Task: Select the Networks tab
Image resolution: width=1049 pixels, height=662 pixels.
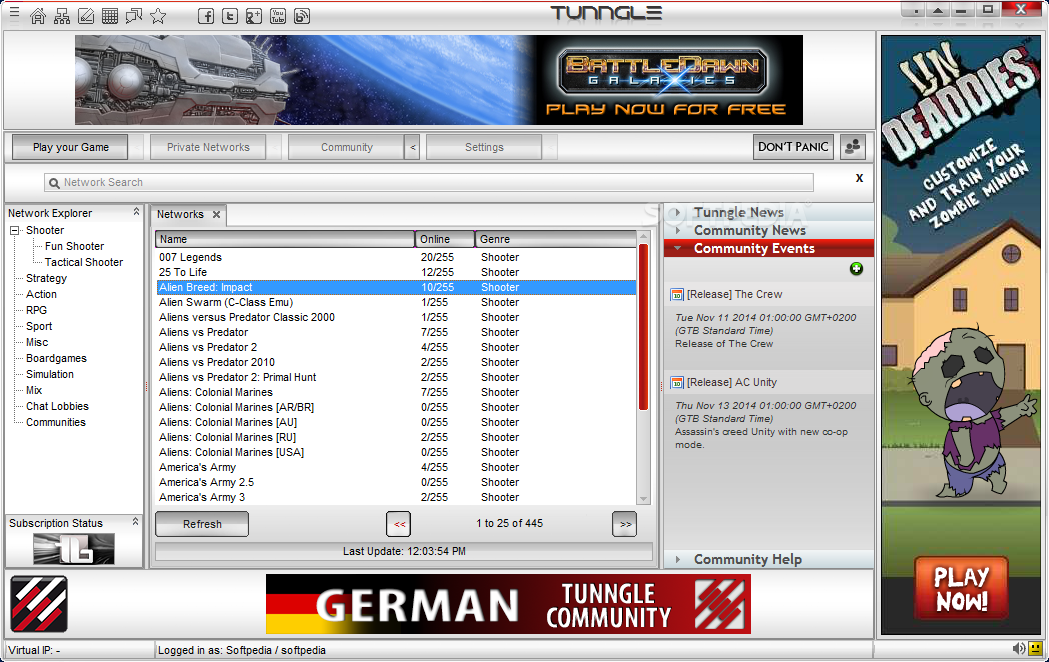Action: pyautogui.click(x=180, y=215)
